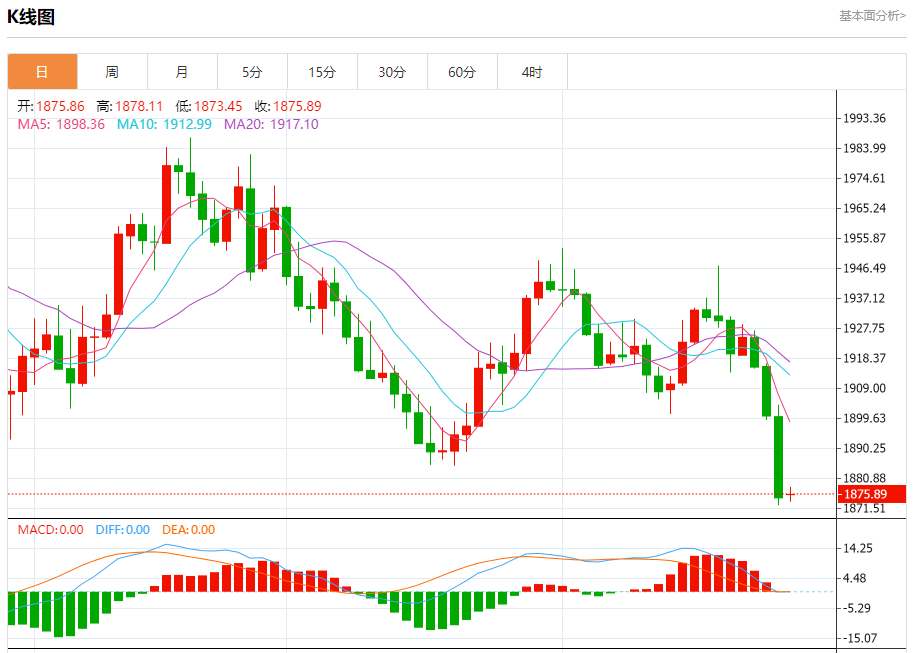Click the 1965.24 price axis label
This screenshot has width=914, height=653.
[x=864, y=208]
